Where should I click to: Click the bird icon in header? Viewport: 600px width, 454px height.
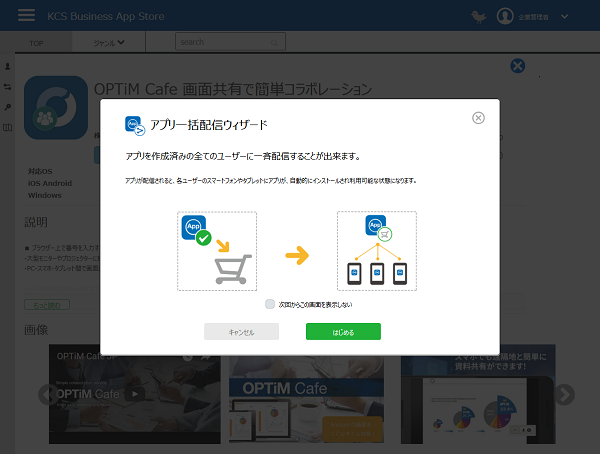478,16
